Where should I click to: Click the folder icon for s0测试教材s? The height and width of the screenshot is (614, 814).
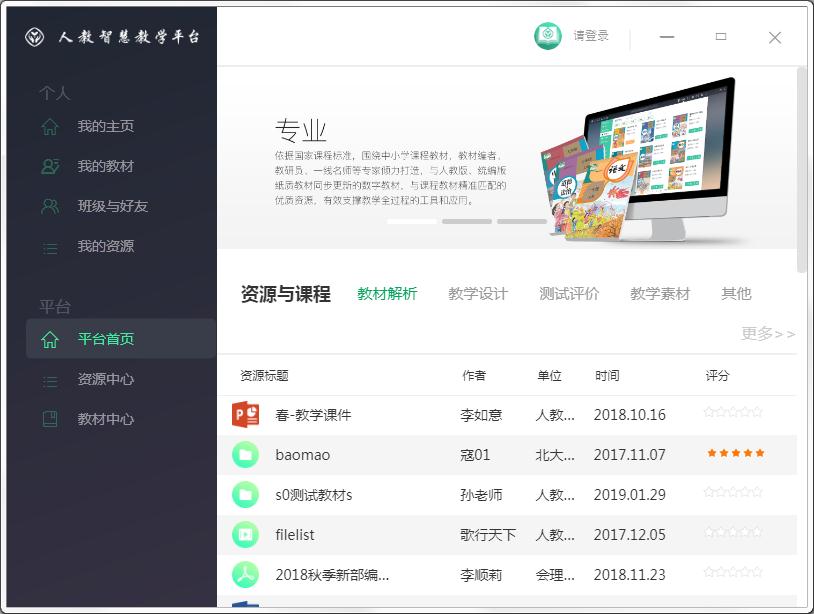click(x=246, y=495)
